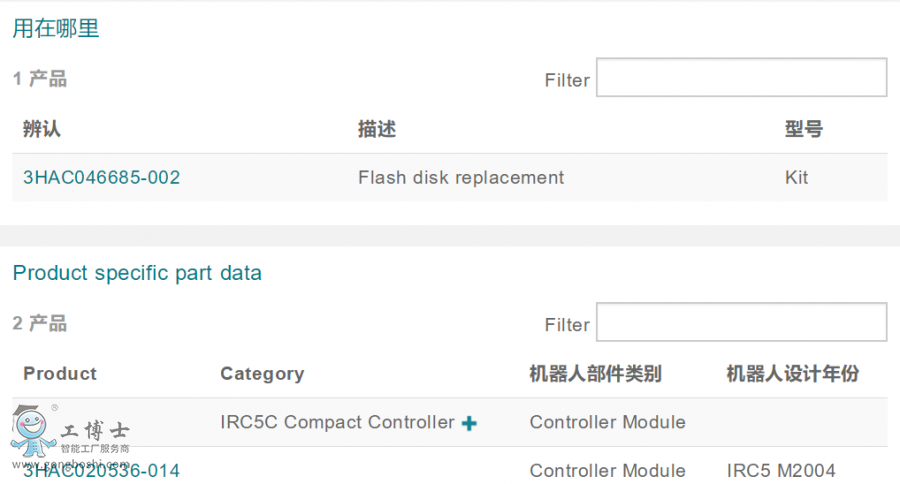The image size is (900, 484).
Task: Sort by the 机器人设计年份 column header
Action: tap(792, 374)
